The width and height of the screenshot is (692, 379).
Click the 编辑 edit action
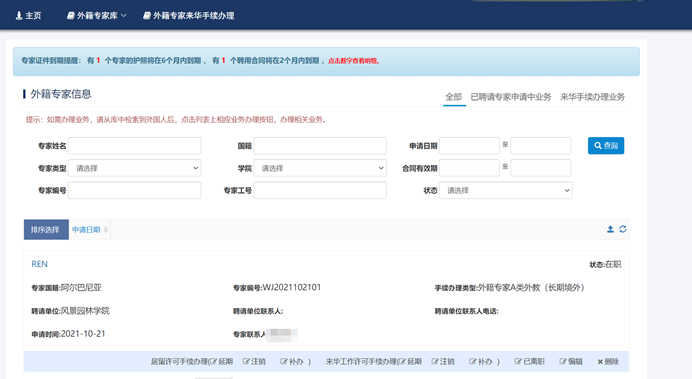(x=571, y=361)
